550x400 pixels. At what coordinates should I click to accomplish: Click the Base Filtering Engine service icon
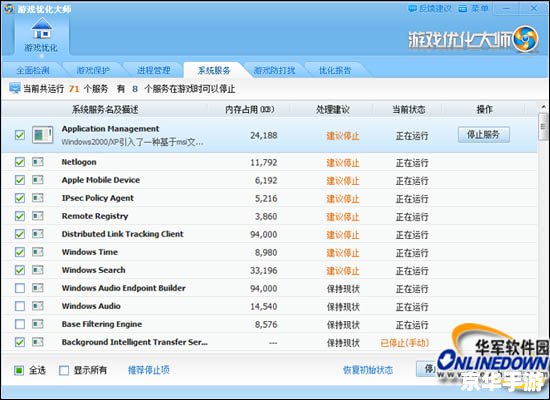38,324
